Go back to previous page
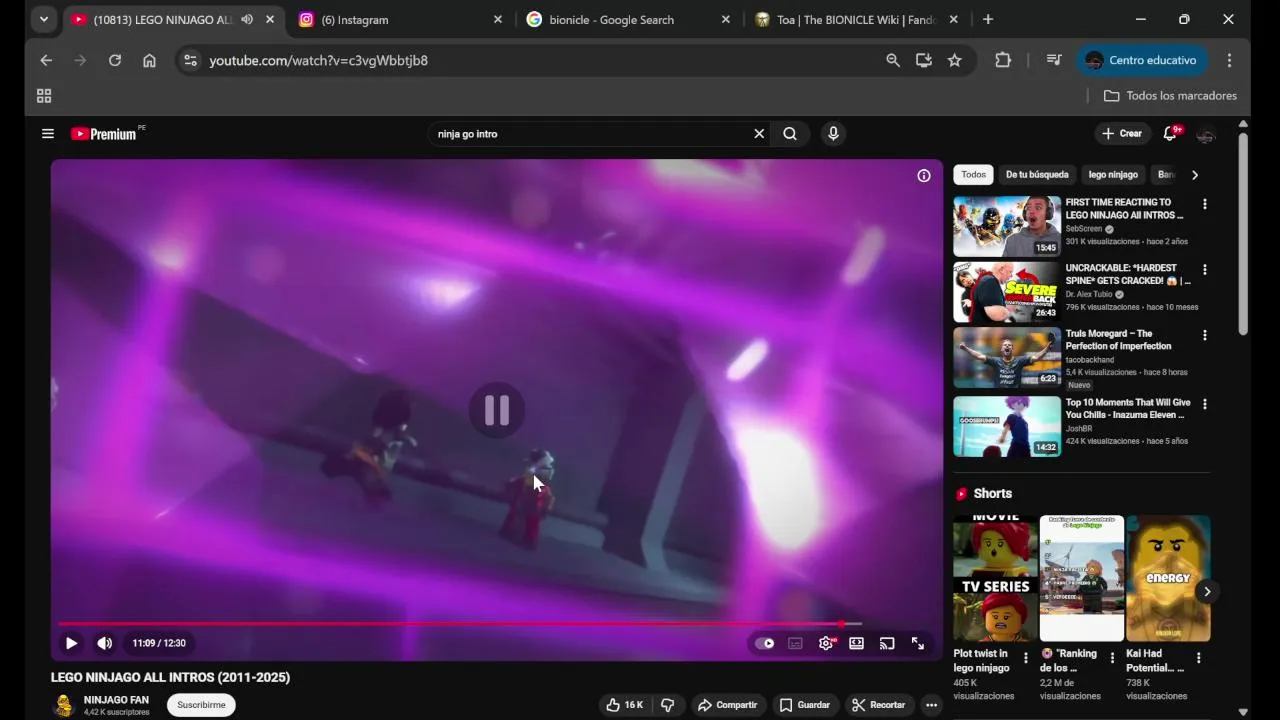1280x720 pixels. [x=46, y=61]
